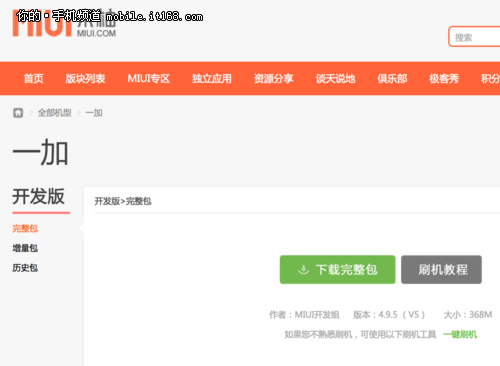Click the 开发版>完整包 panel title

[x=123, y=201]
